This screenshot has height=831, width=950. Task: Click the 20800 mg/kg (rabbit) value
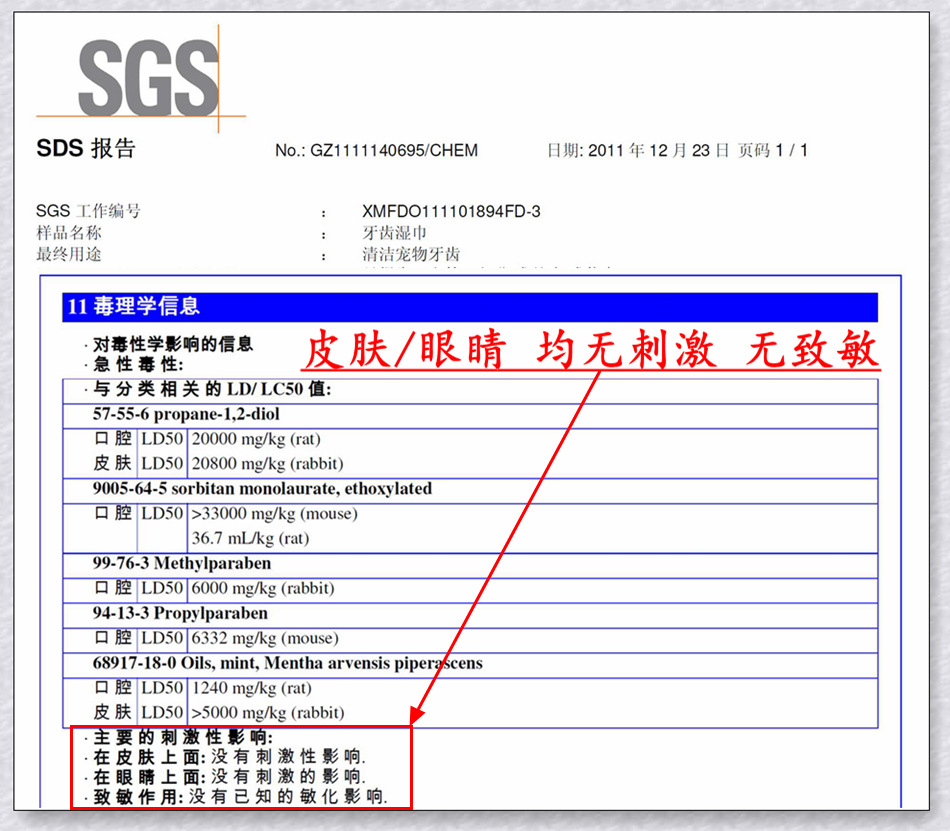tap(268, 464)
